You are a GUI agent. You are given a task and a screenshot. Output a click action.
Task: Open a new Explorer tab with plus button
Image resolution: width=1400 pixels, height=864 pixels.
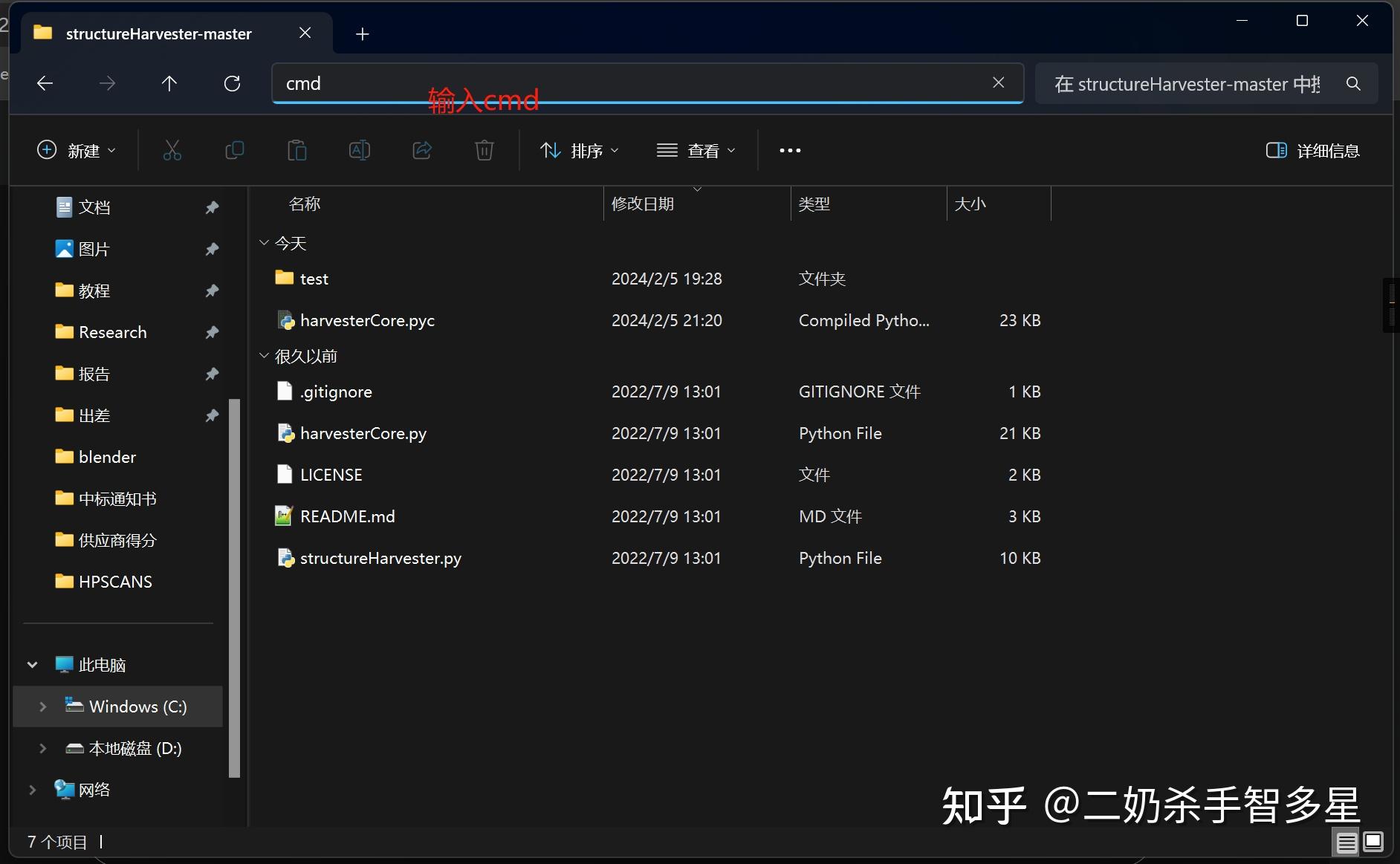362,33
